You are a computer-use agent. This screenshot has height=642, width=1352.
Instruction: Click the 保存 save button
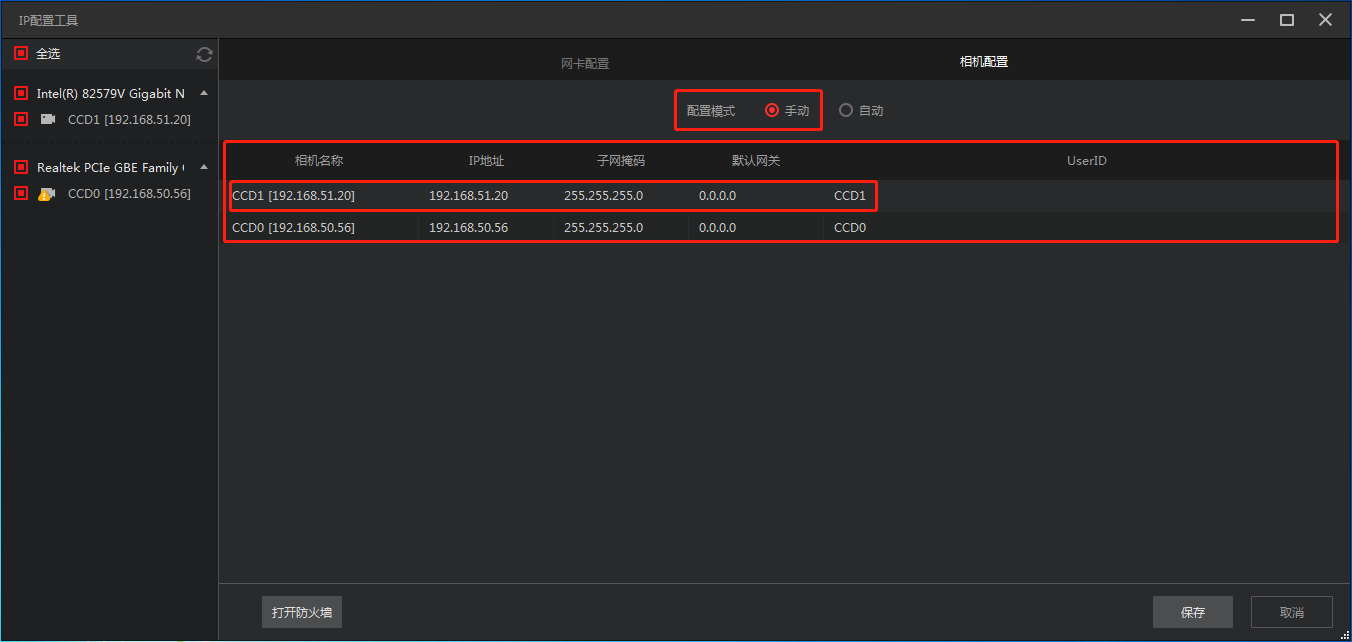[x=1192, y=612]
